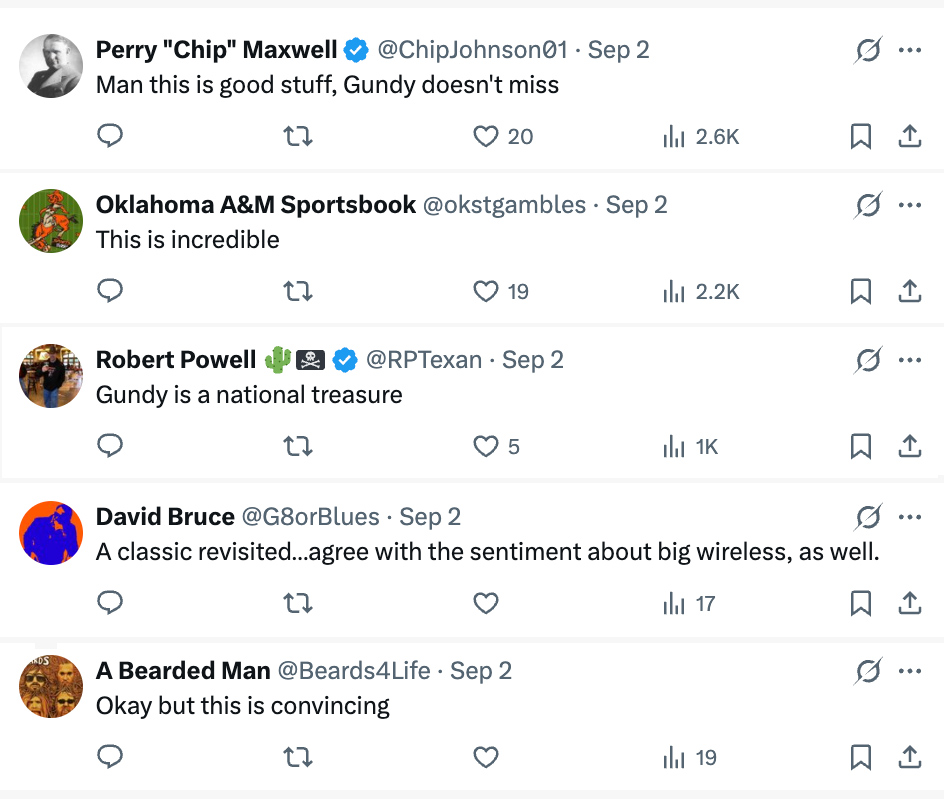View analytics for Robert Powell's tweet

(x=674, y=446)
